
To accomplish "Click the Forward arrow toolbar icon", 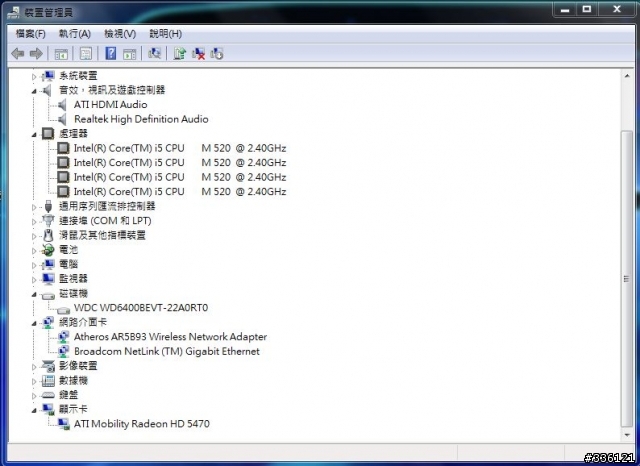I will [x=36, y=53].
